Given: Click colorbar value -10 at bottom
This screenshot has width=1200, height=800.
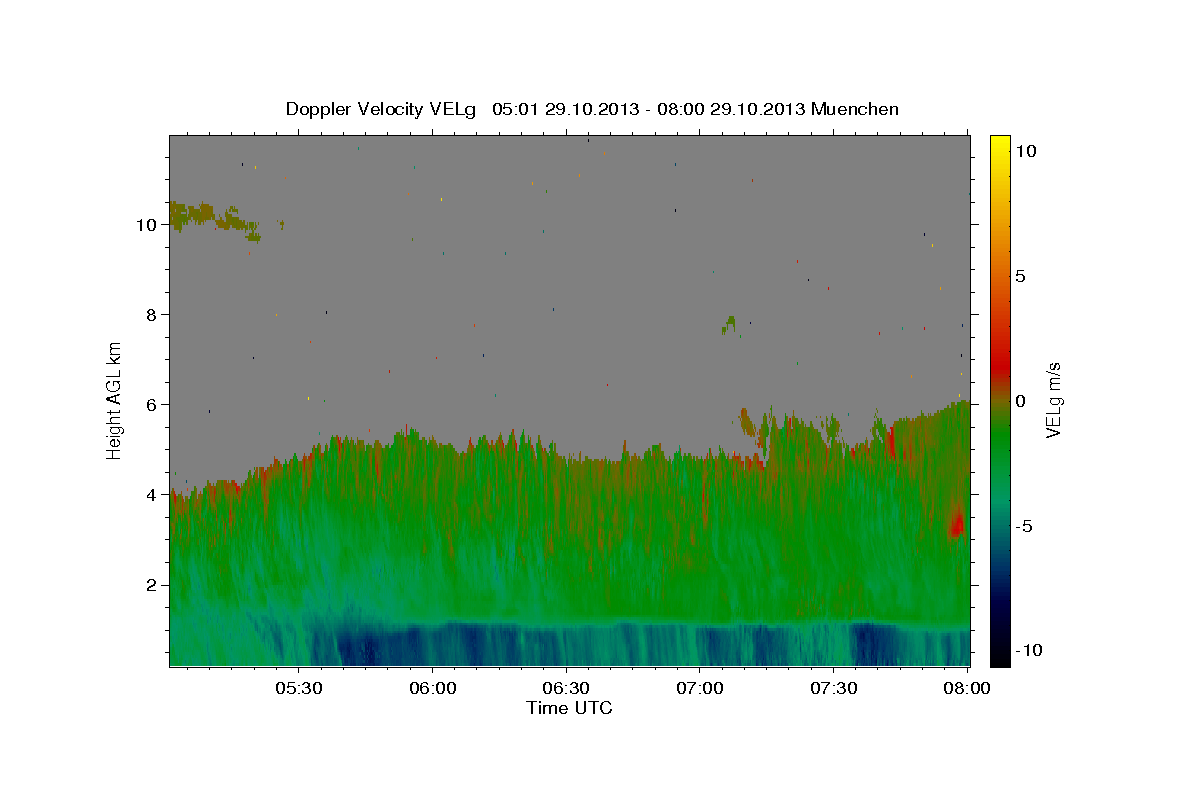Looking at the screenshot, I should click(1028, 650).
